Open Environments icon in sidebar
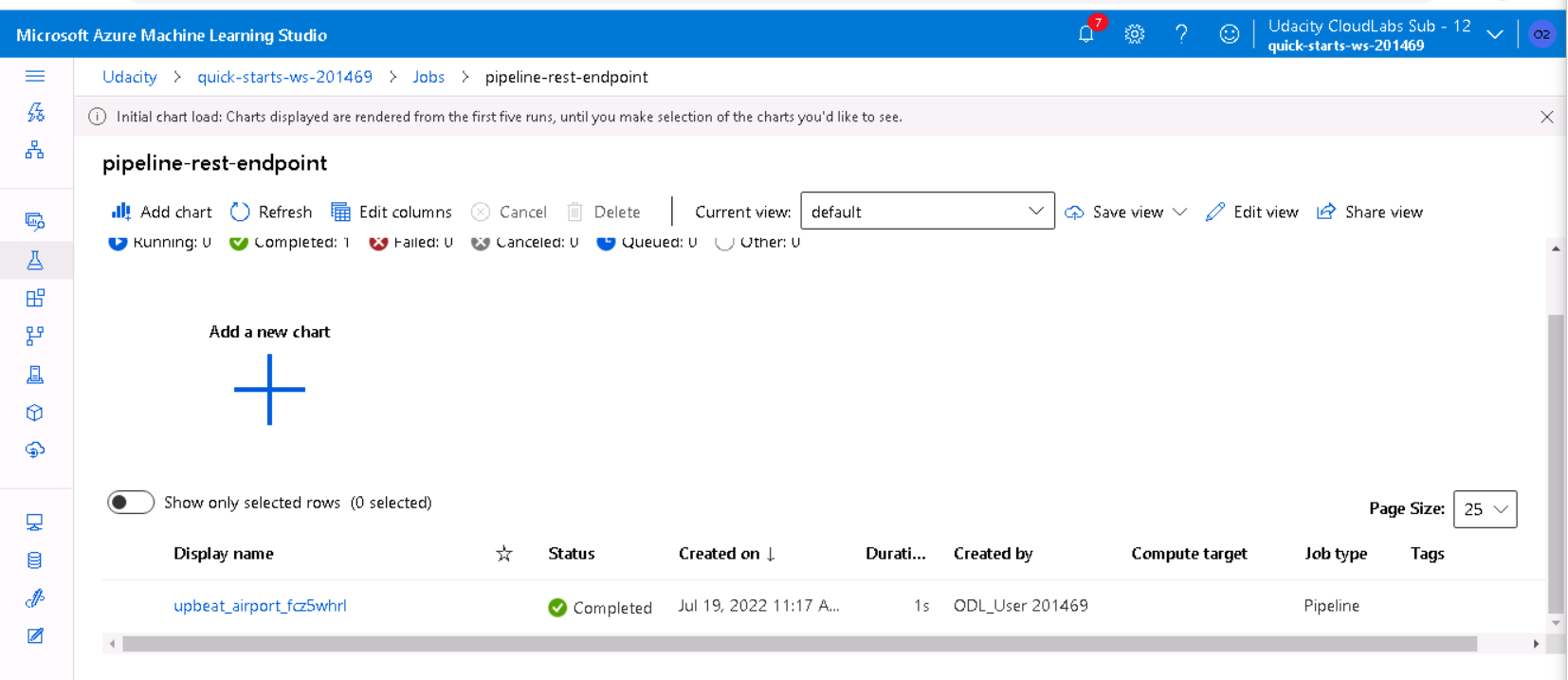The width and height of the screenshot is (1568, 680). (35, 375)
